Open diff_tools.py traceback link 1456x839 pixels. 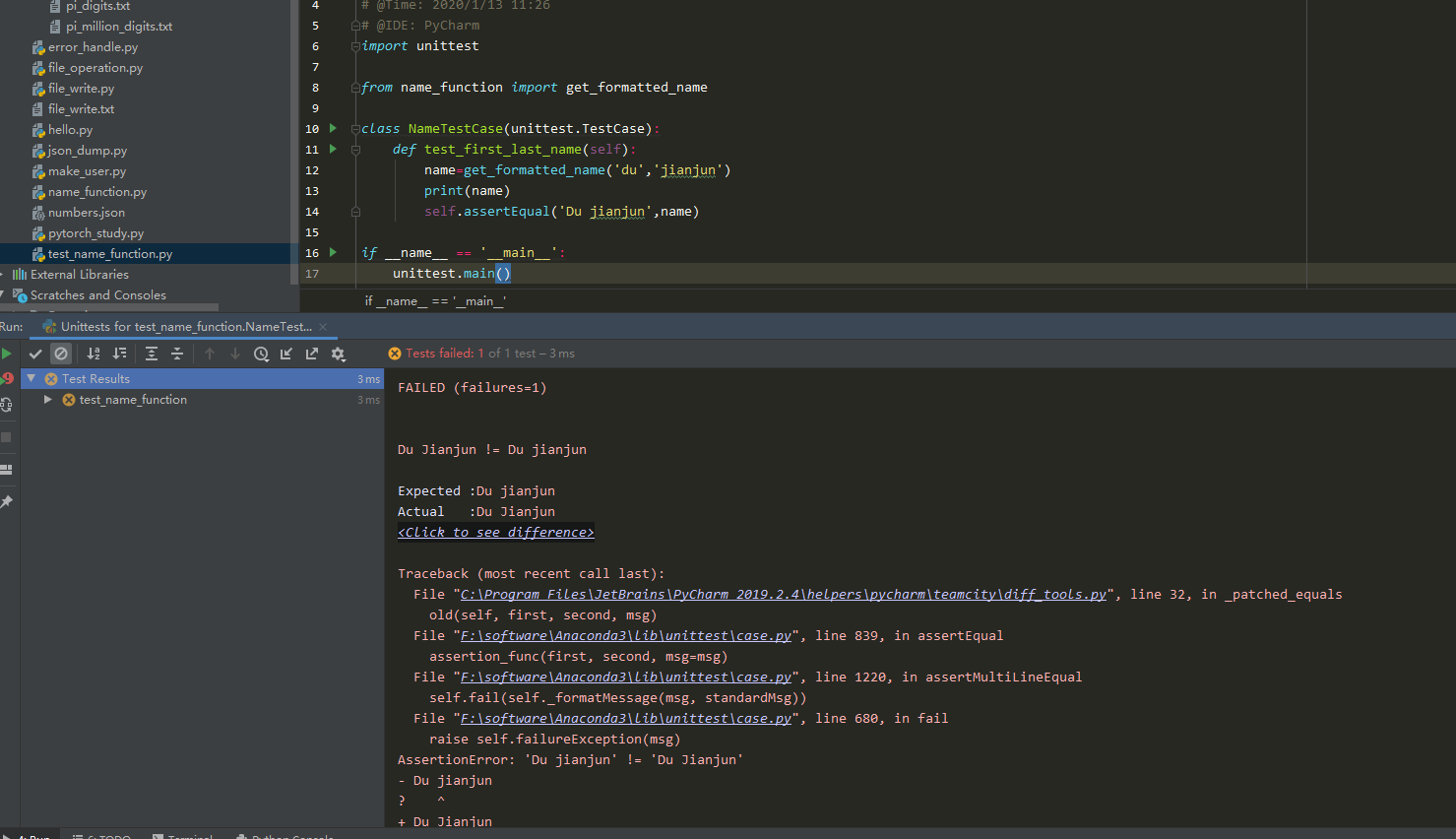tap(784, 594)
